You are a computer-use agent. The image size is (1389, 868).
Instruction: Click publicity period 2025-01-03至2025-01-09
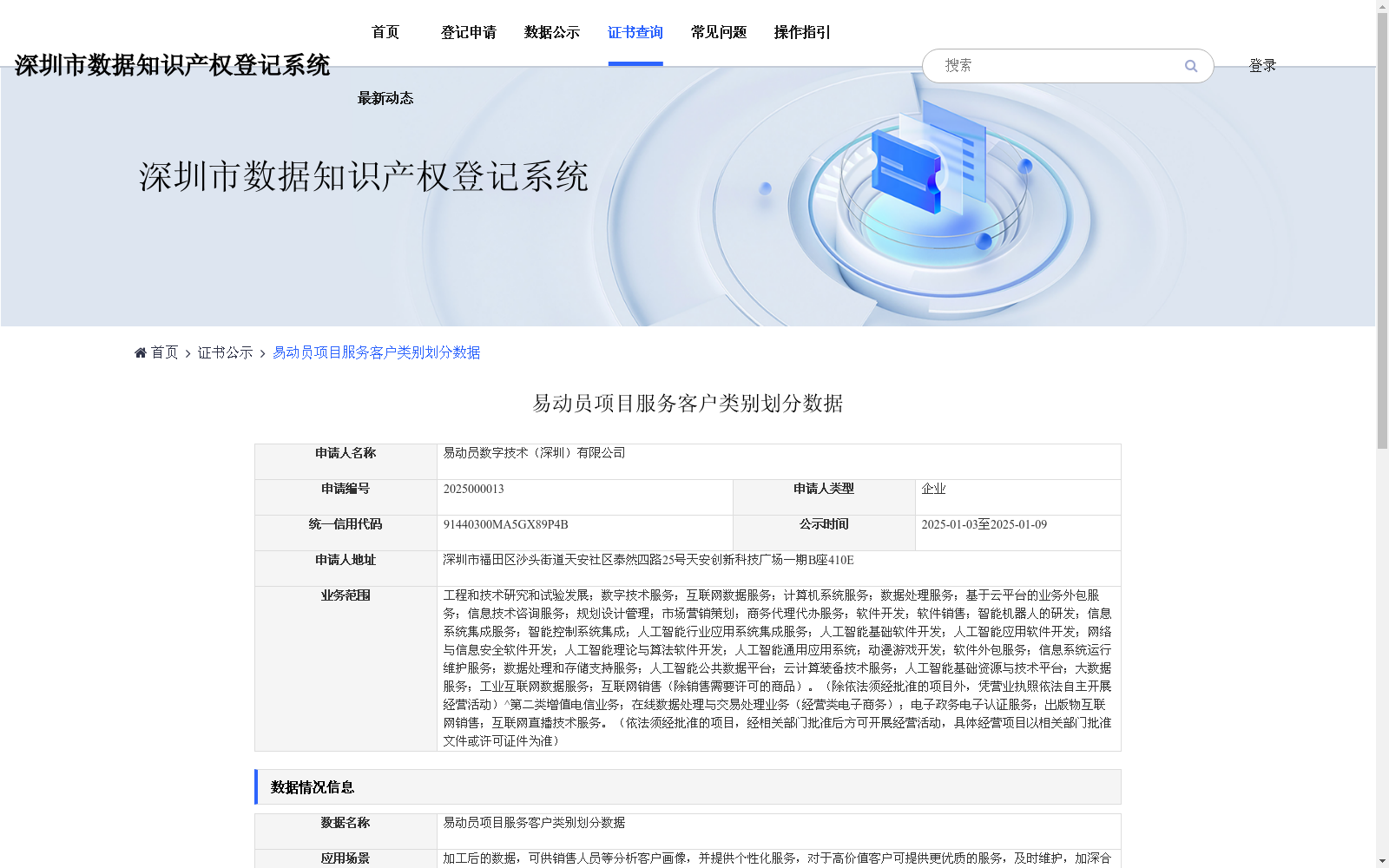[x=984, y=525]
